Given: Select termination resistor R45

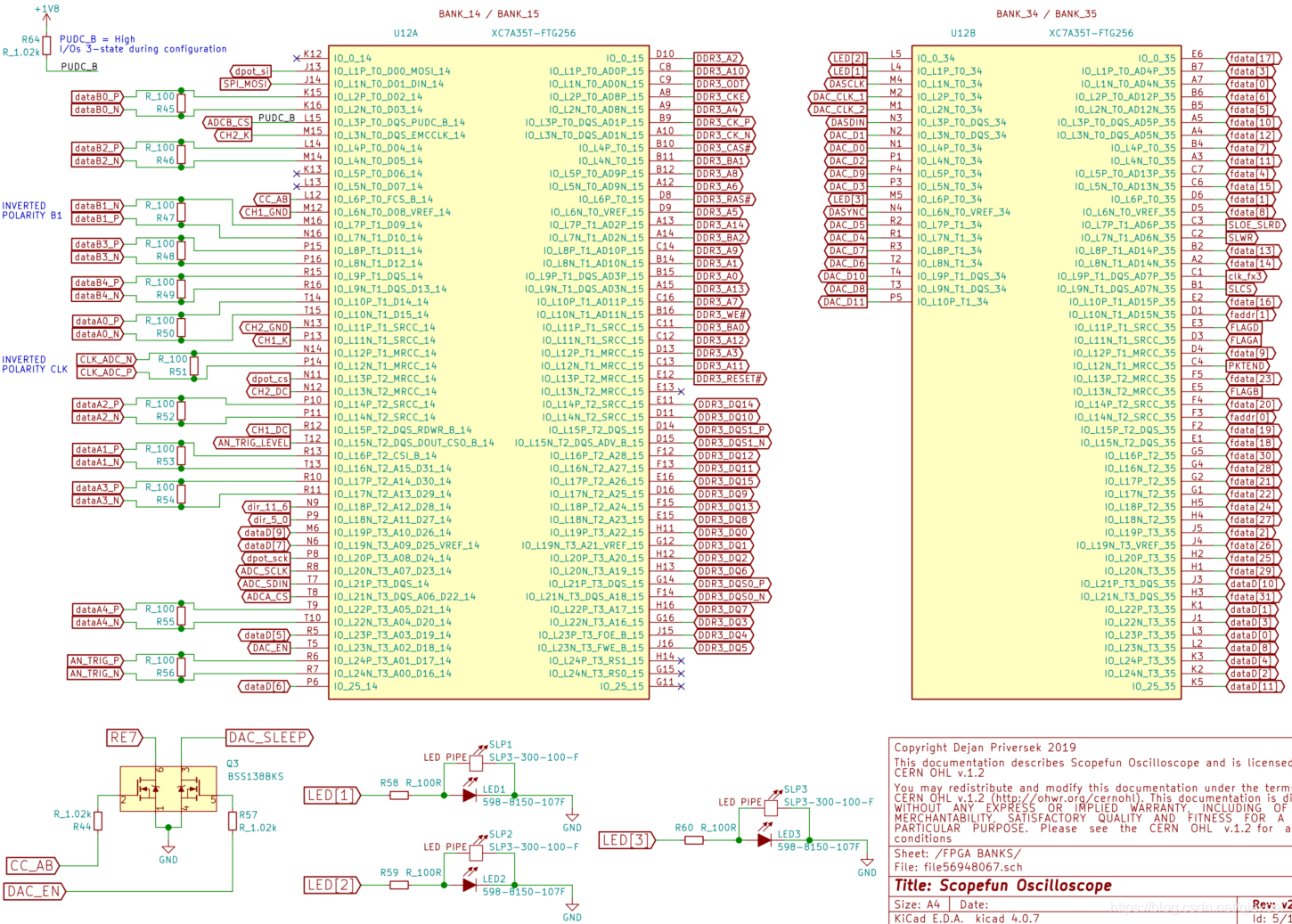Looking at the screenshot, I should click(181, 103).
